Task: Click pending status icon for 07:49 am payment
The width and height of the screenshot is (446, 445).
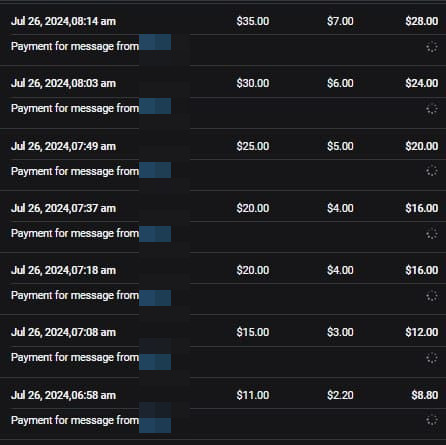Action: click(432, 171)
